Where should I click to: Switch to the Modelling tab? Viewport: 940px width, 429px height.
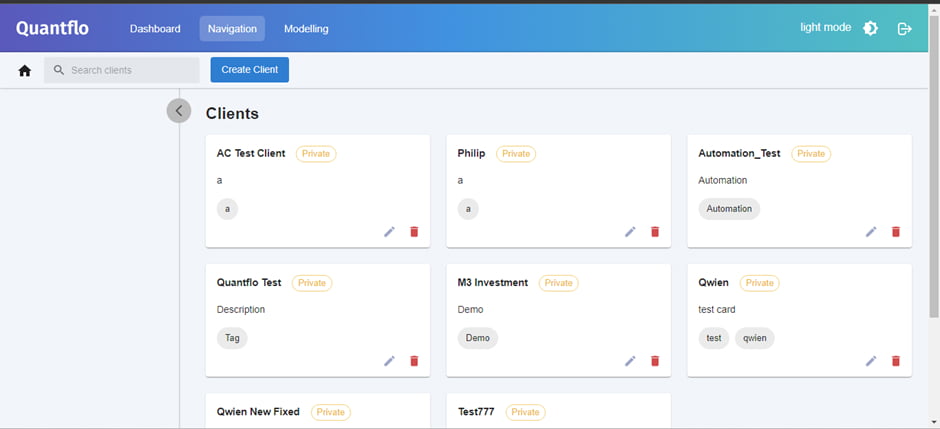(x=306, y=29)
